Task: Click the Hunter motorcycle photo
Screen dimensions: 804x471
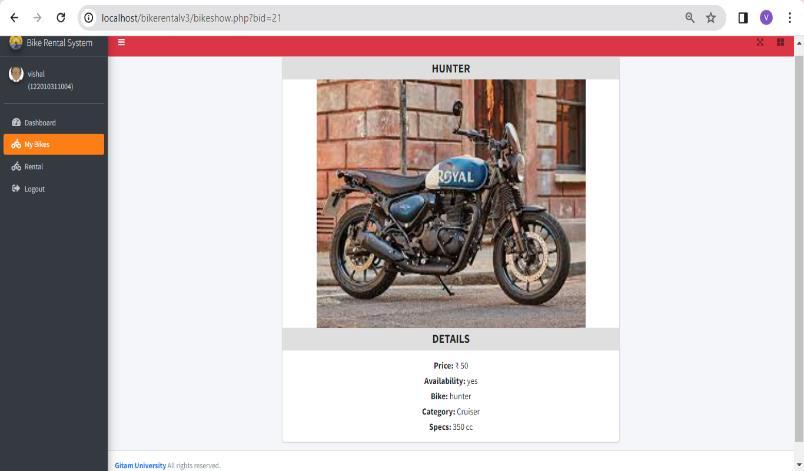Action: (x=451, y=203)
